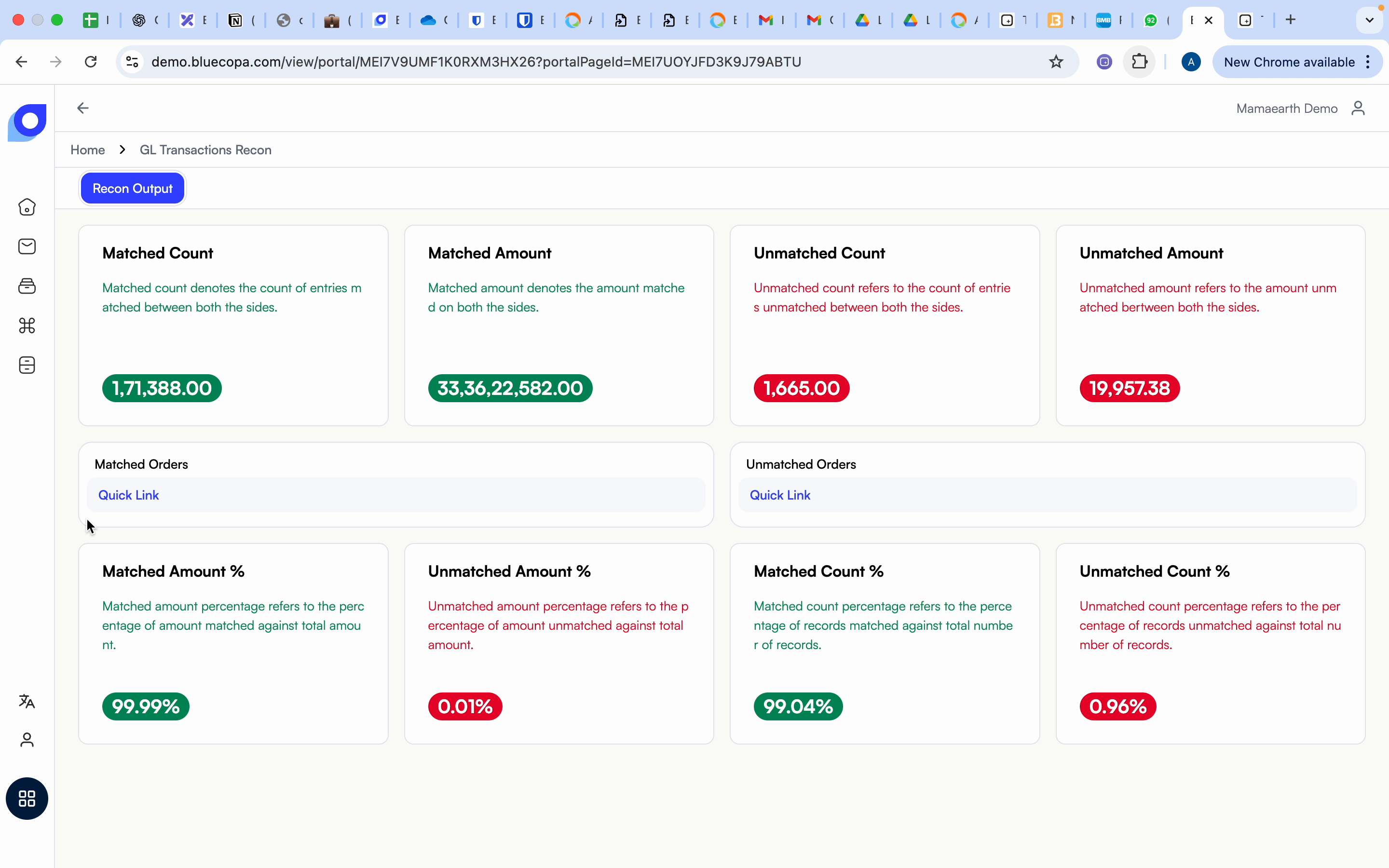Image resolution: width=1389 pixels, height=868 pixels.
Task: Open language translation settings in sidebar
Action: click(27, 702)
